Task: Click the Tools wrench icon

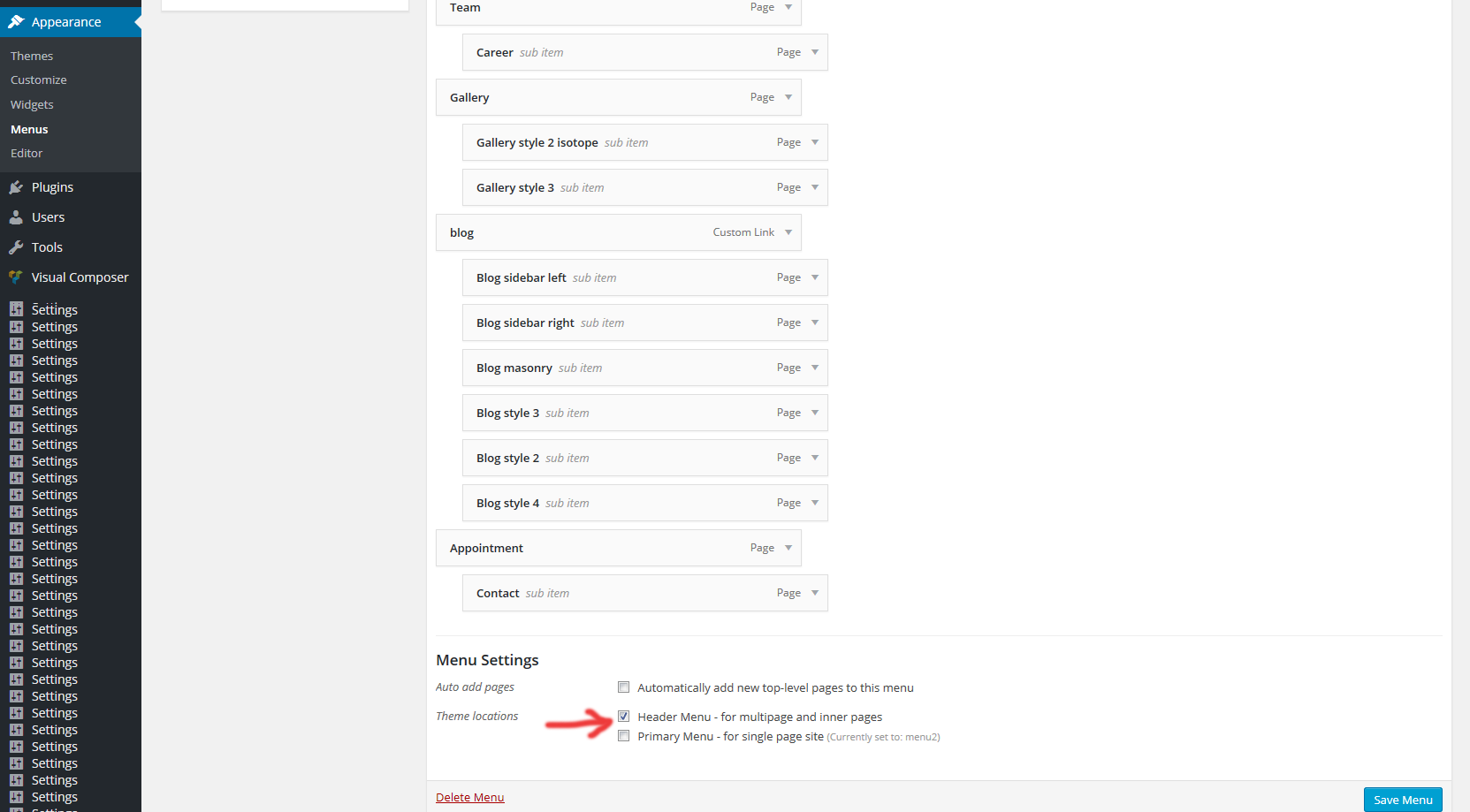Action: (x=16, y=247)
